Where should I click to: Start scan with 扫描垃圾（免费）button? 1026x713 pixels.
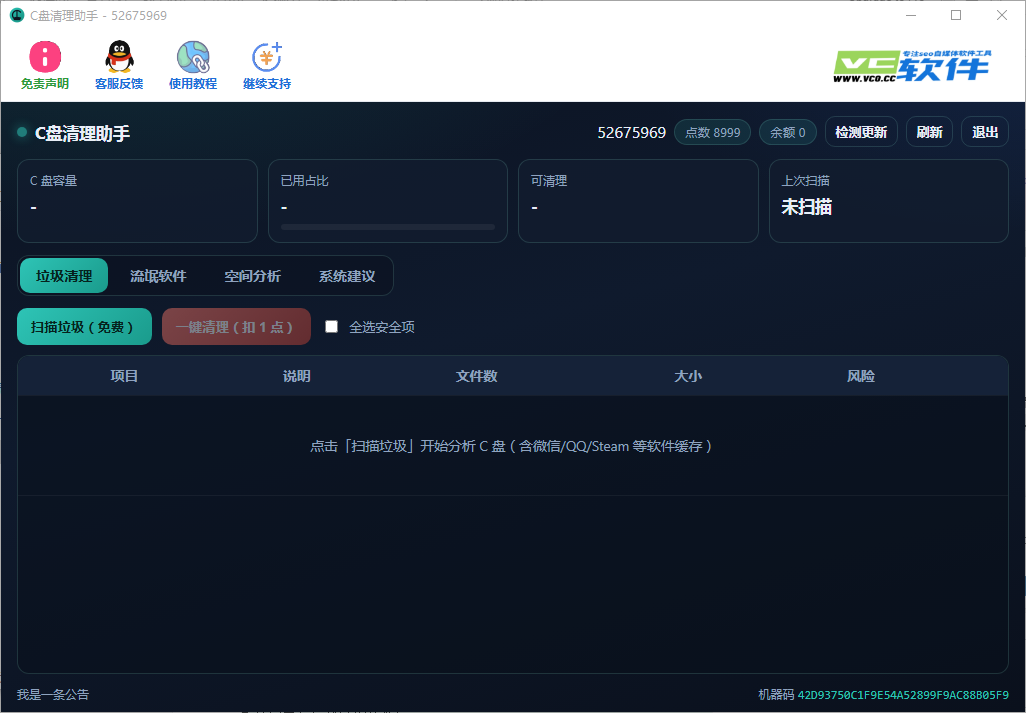pos(84,326)
